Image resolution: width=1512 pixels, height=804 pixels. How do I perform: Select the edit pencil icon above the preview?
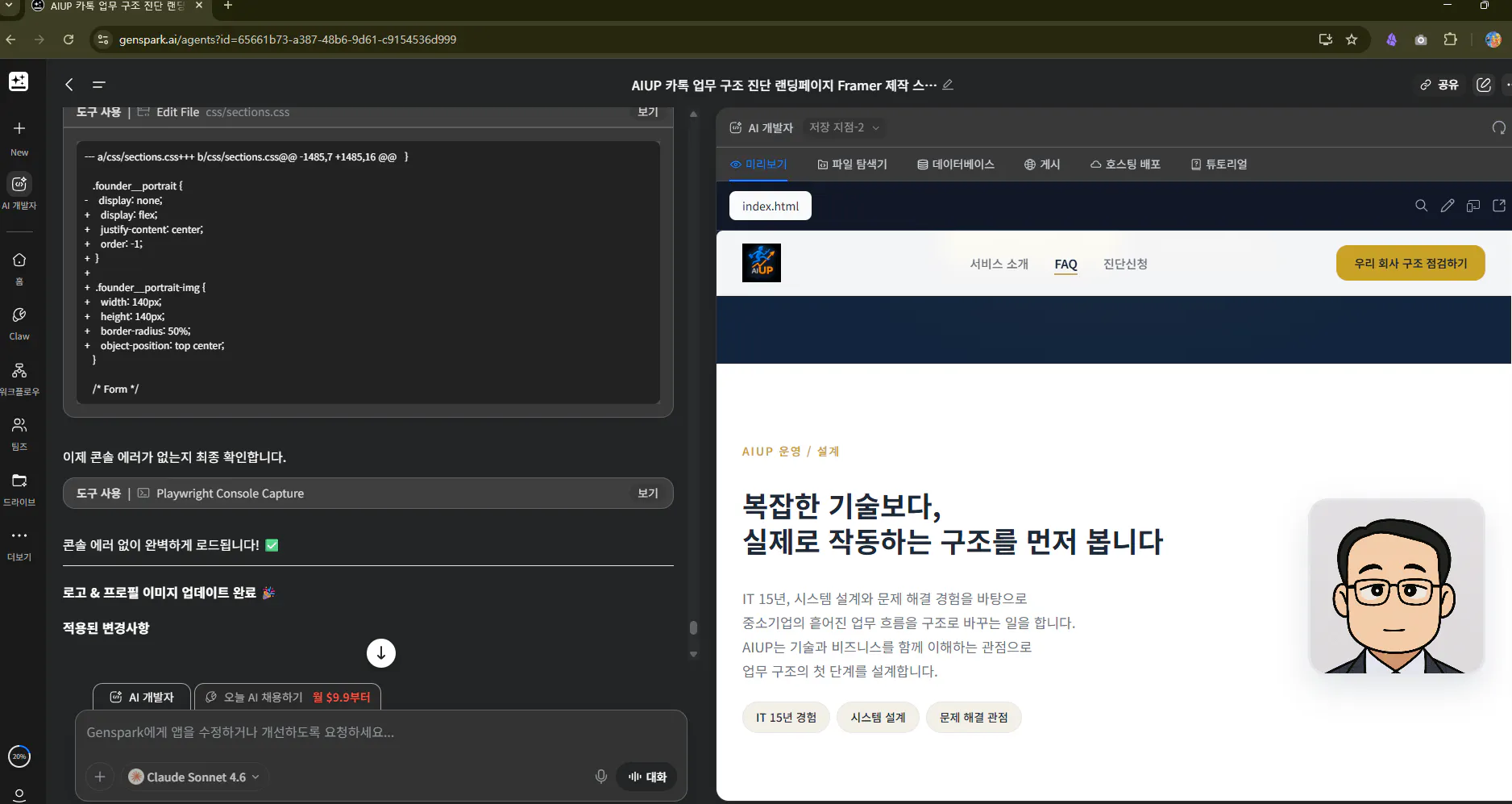point(1447,206)
